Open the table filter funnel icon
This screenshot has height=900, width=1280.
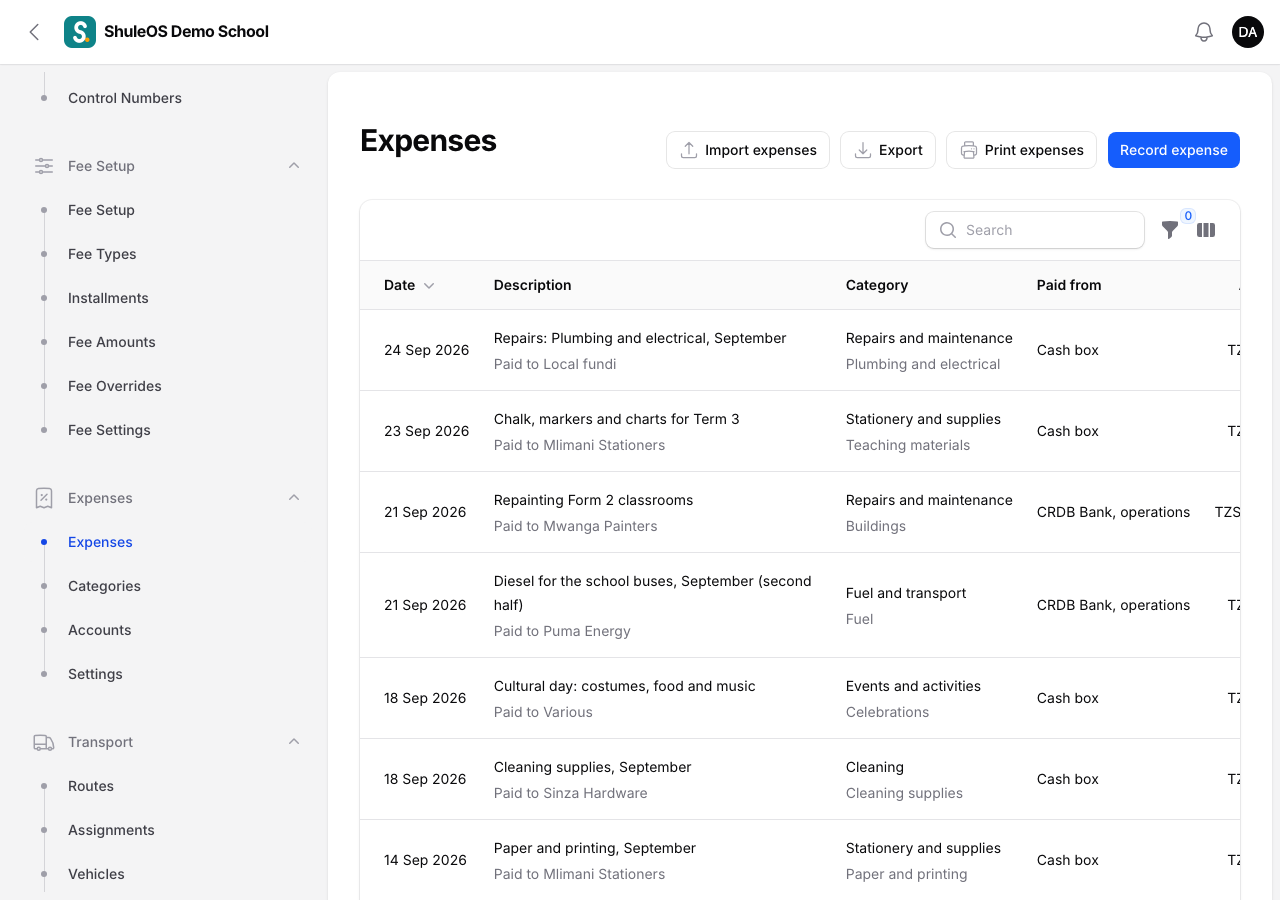[x=1170, y=230]
